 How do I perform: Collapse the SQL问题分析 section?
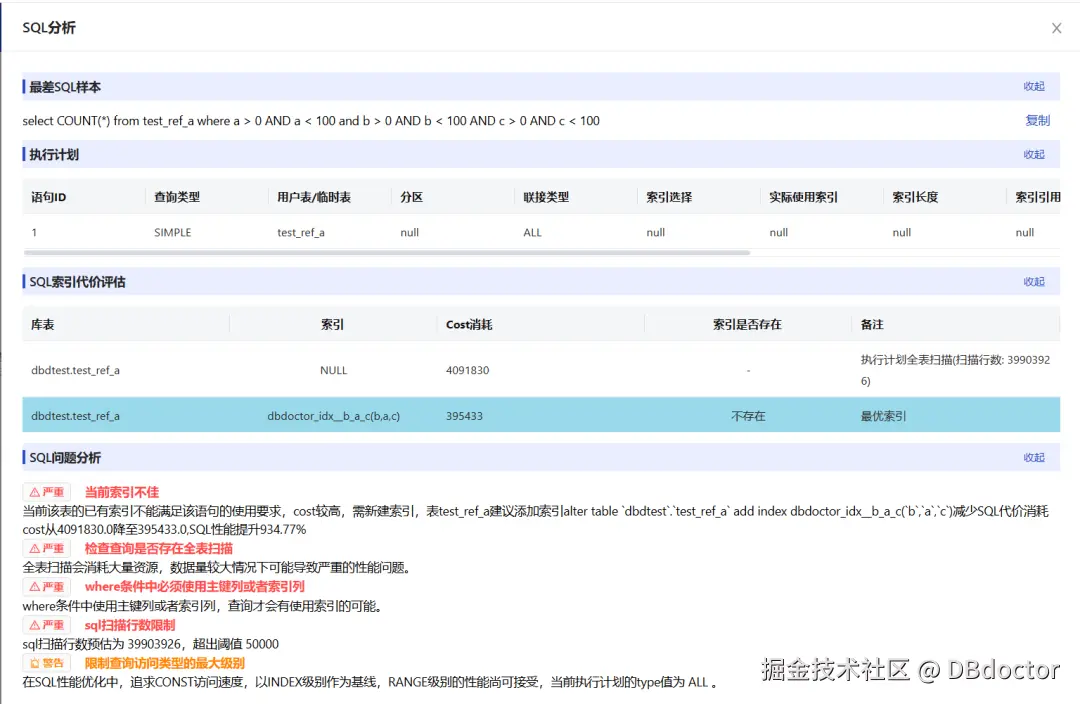[1033, 457]
